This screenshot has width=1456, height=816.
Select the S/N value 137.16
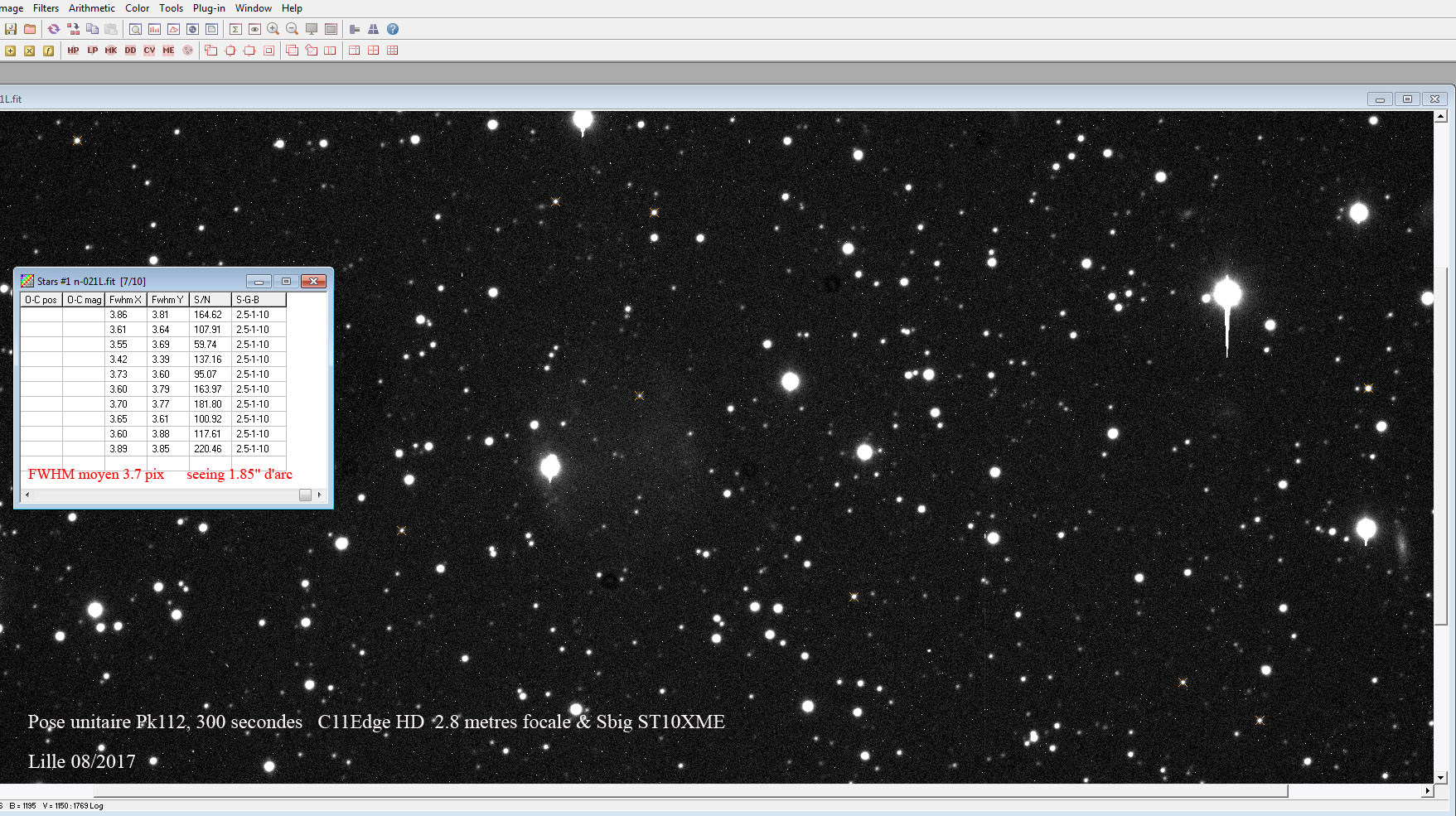(x=208, y=360)
